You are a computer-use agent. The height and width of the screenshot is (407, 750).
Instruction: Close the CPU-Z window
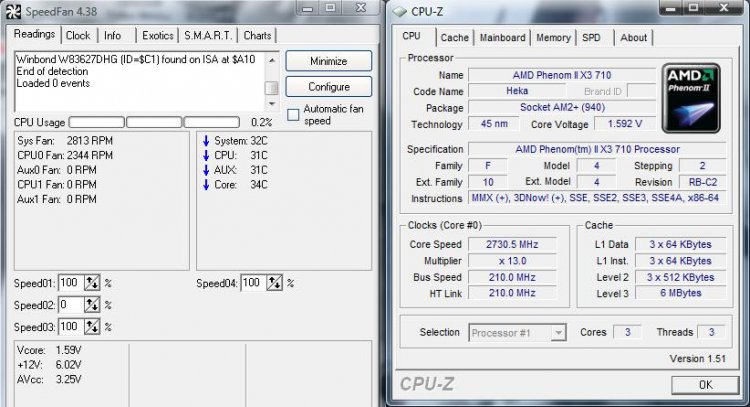(724, 7)
